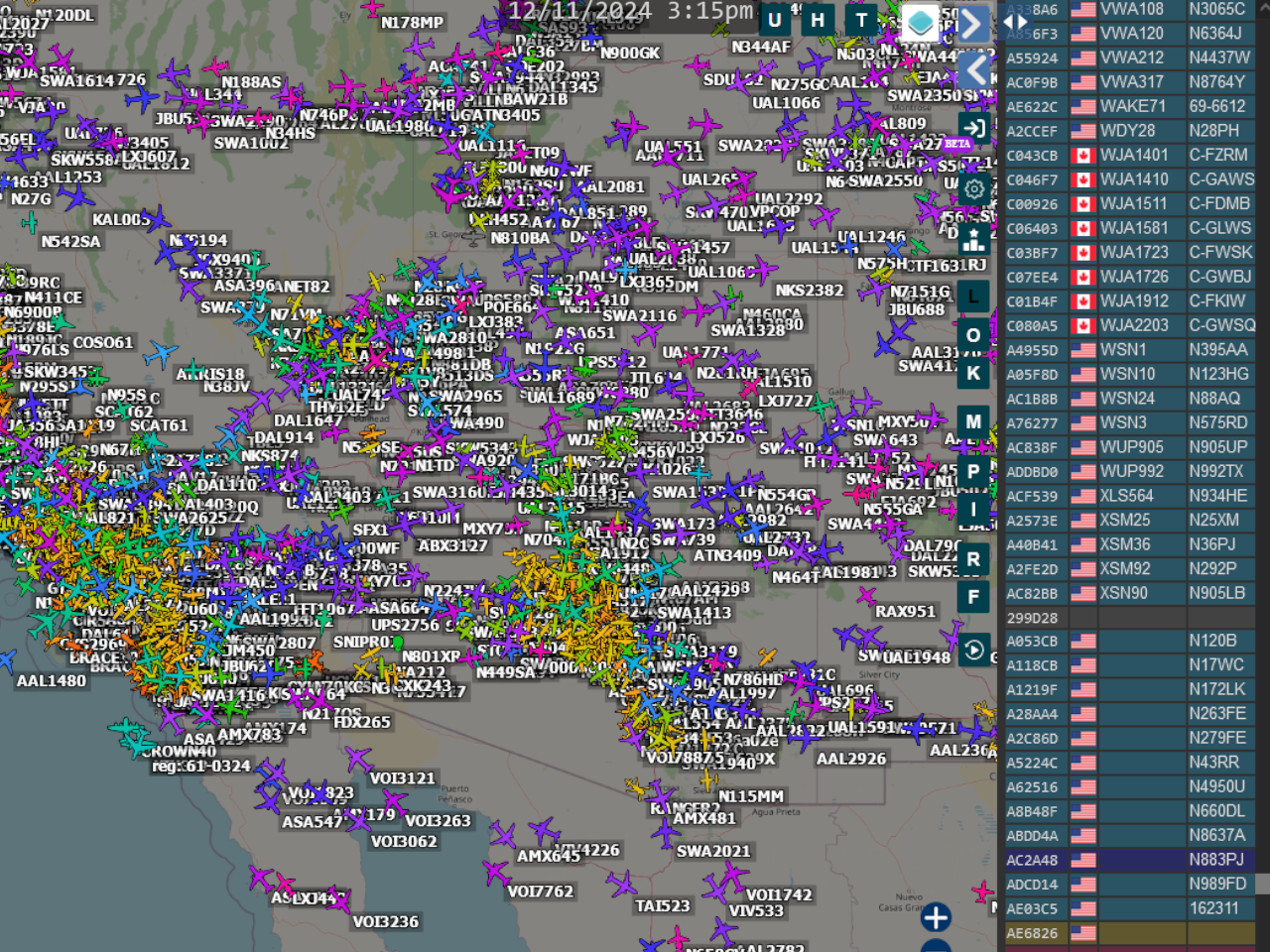Select the XLS564 aircraft row
This screenshot has height=952, width=1270.
point(1129,495)
